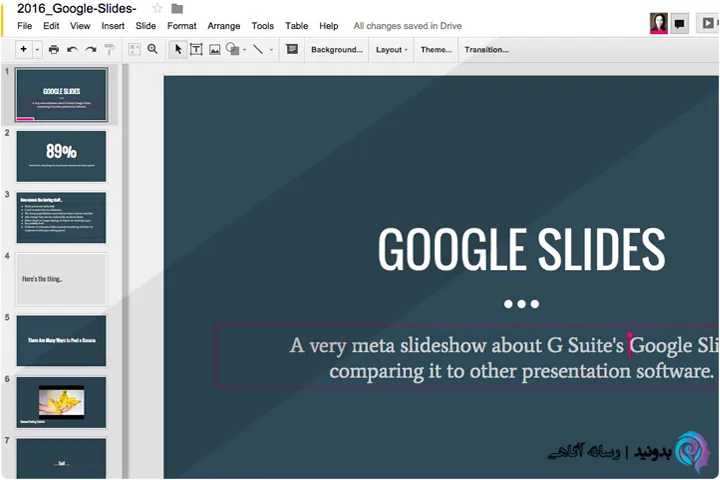The image size is (720, 480).
Task: Select slide 2 thumbnail showing 89%
Action: (x=62, y=156)
